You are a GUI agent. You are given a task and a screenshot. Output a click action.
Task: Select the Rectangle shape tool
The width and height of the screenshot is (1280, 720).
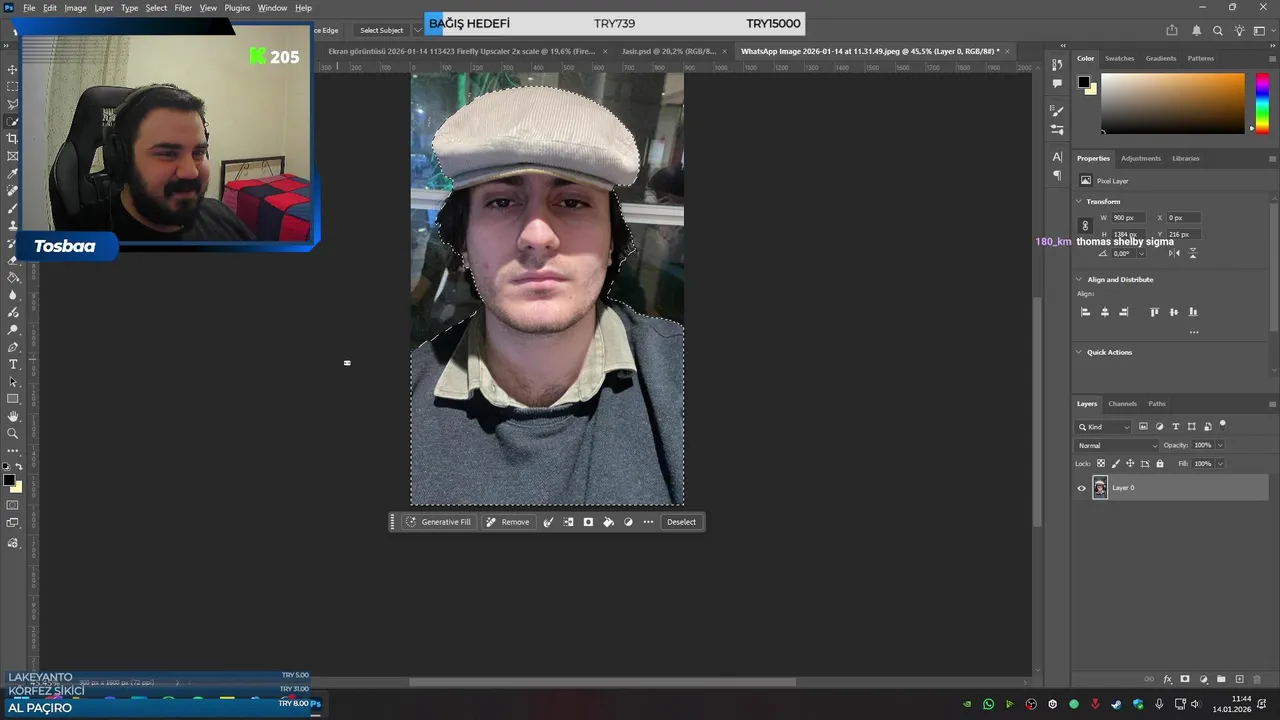pos(13,399)
